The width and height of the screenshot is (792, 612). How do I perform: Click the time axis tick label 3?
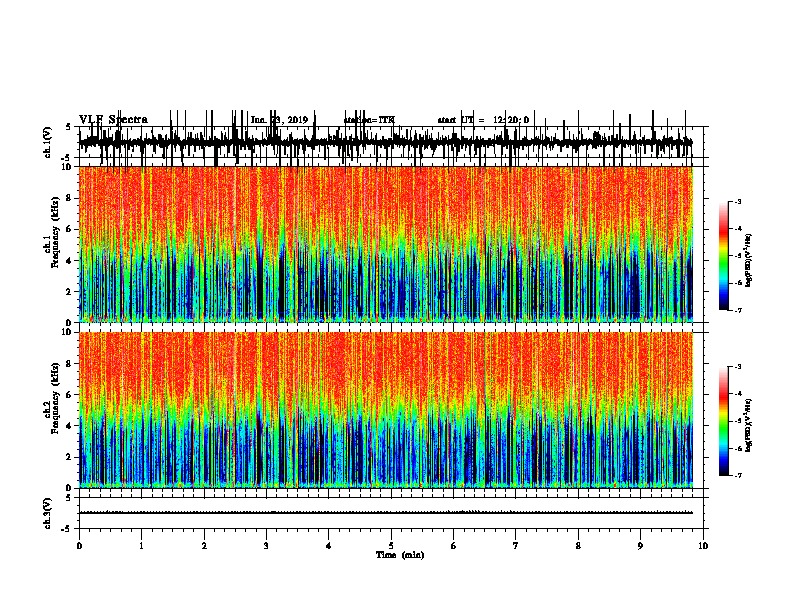(266, 546)
